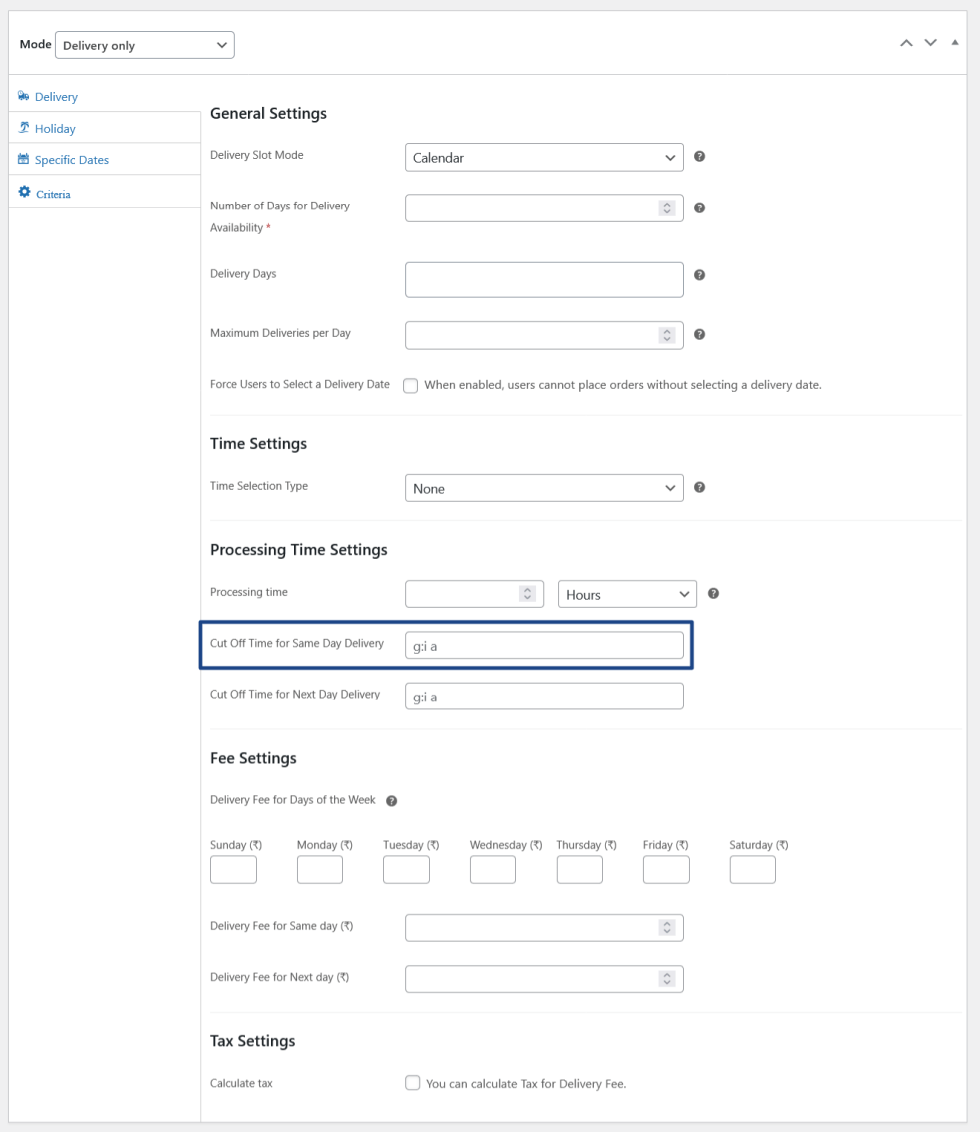Screen dimensions: 980x1132
Task: Click Cut Off Time for Same Day Delivery field
Action: [x=544, y=646]
